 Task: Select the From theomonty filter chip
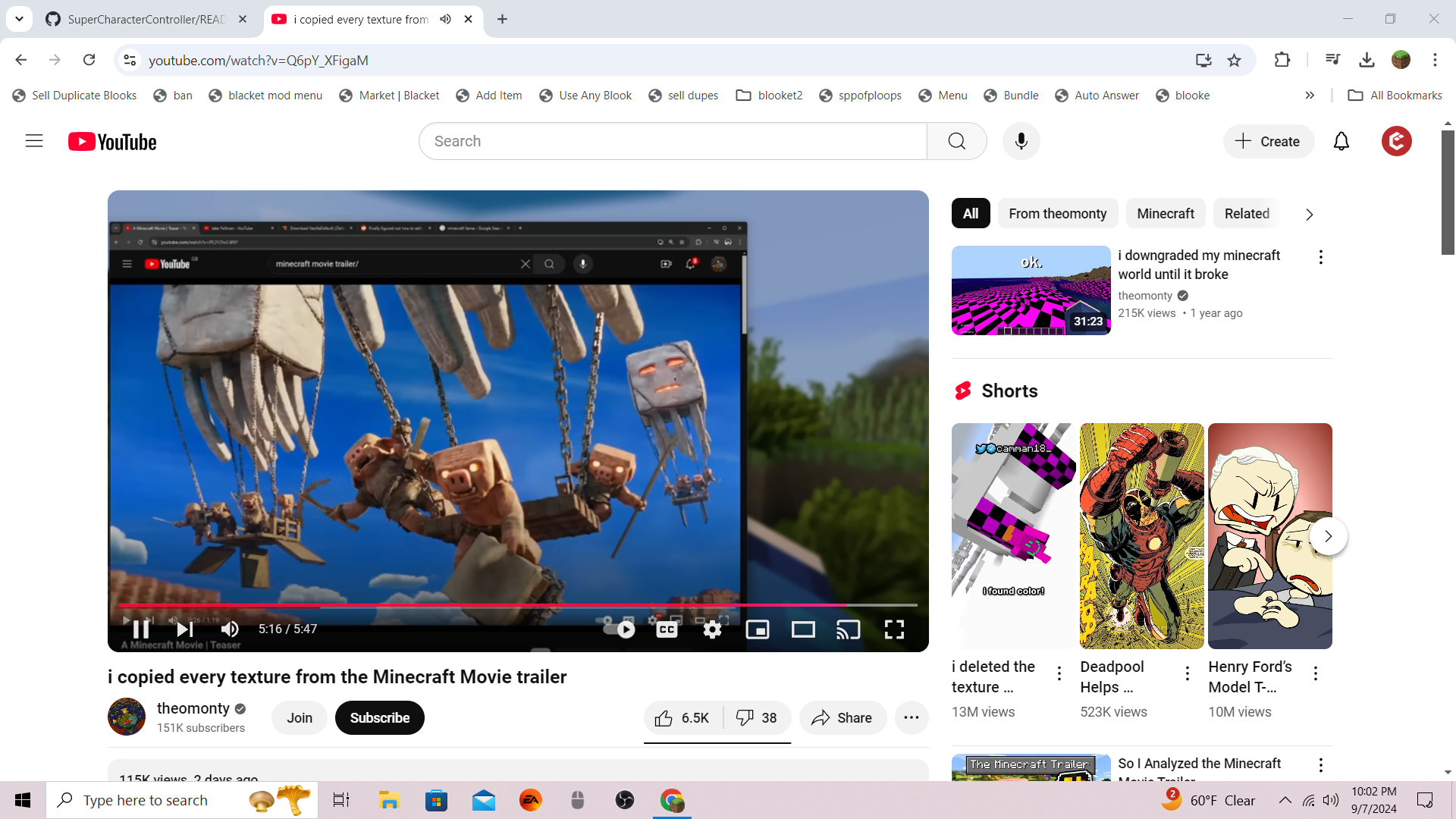[1057, 214]
